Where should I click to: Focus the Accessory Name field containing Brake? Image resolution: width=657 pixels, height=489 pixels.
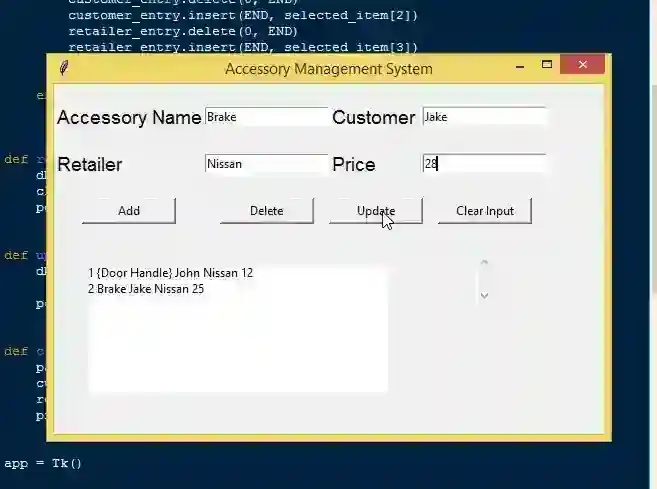[266, 117]
